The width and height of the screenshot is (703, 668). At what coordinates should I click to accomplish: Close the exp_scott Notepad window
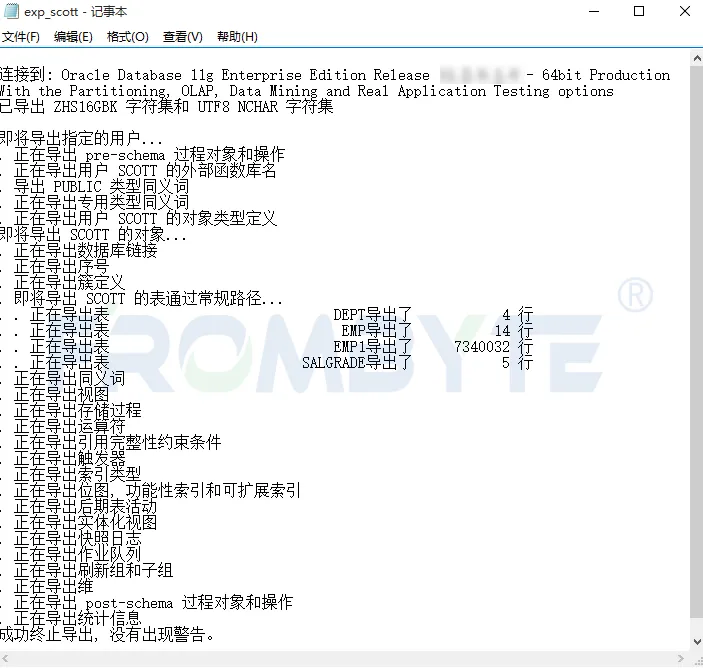685,12
